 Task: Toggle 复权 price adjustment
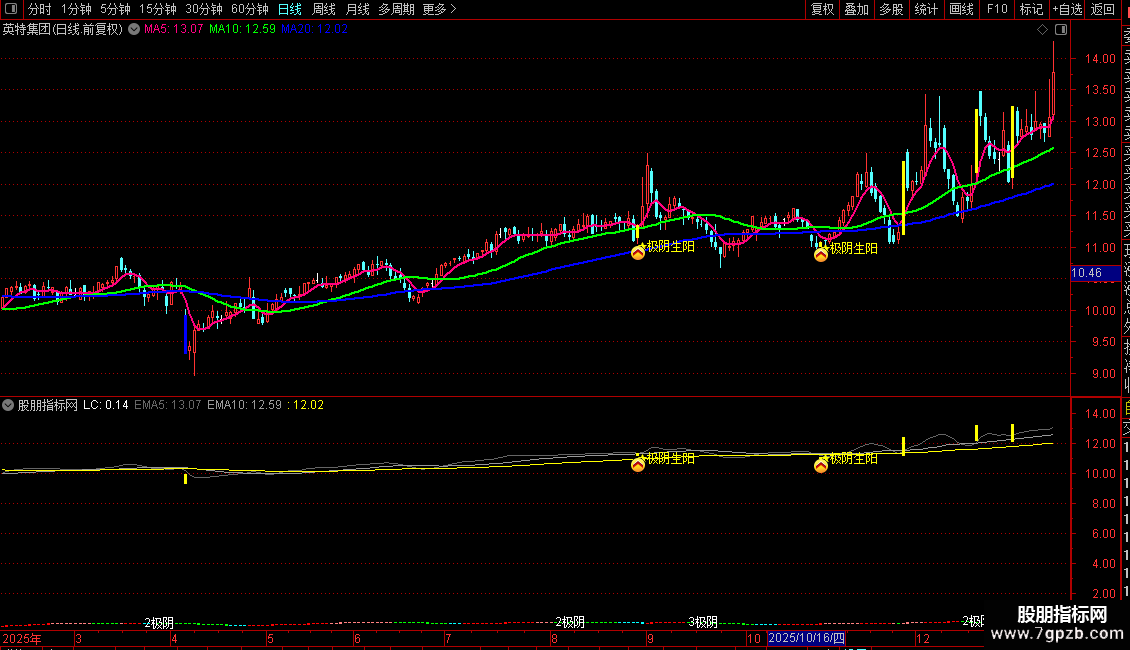pos(822,9)
